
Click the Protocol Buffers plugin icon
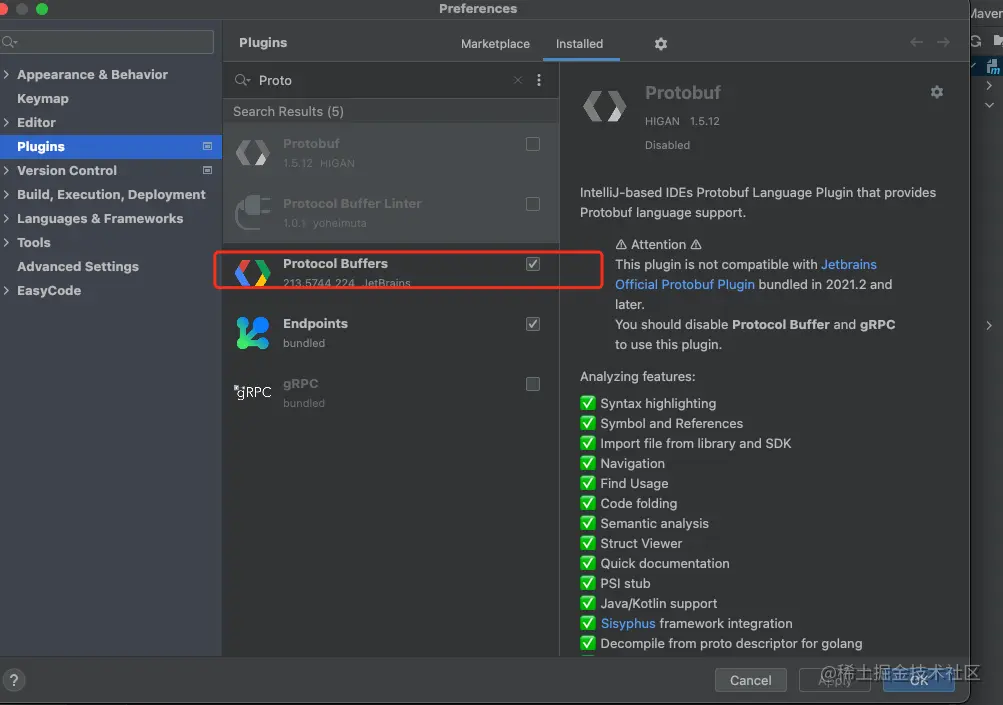252,272
